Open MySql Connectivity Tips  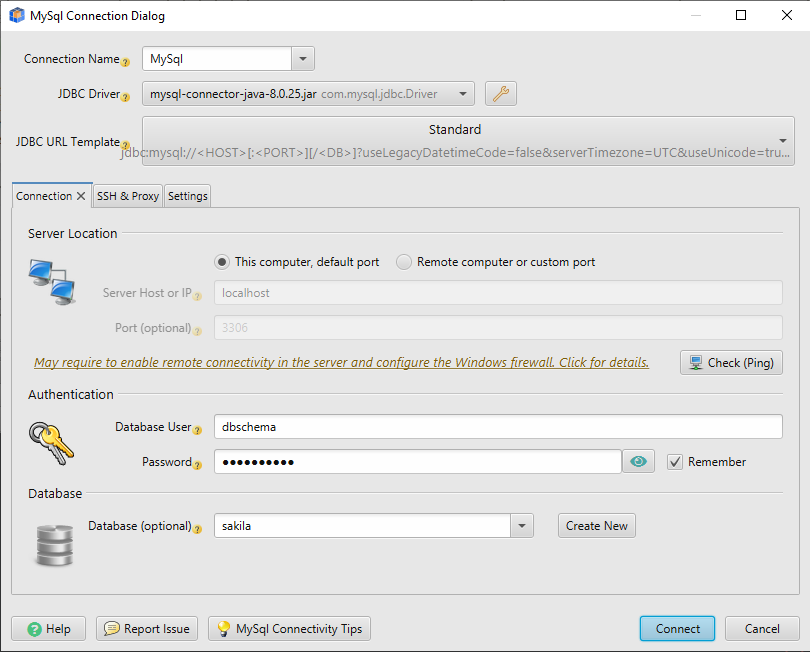pyautogui.click(x=289, y=629)
